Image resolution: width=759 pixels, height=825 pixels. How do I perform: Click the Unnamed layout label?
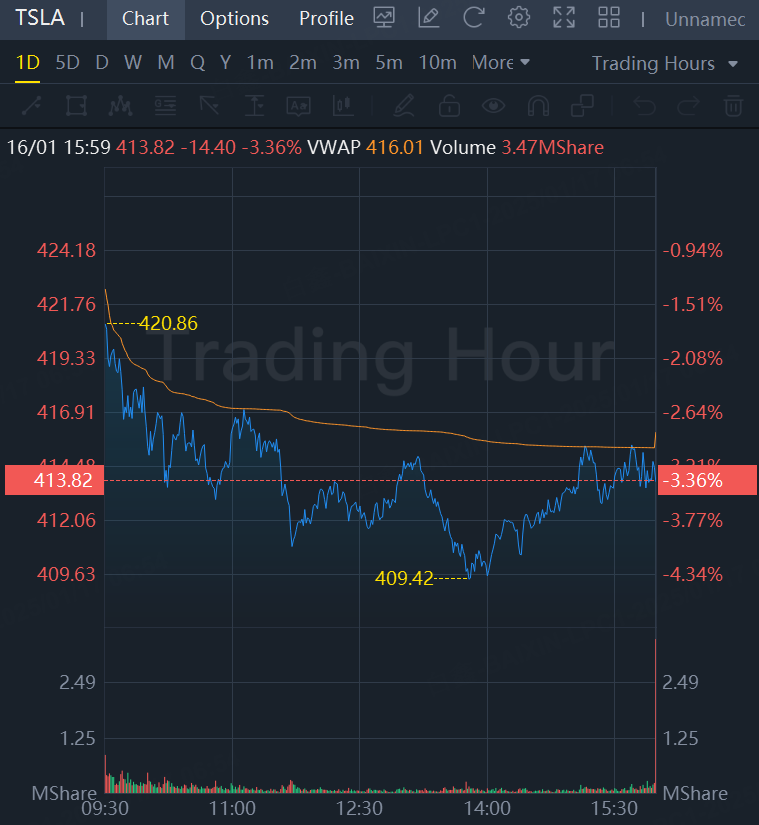pyautogui.click(x=705, y=19)
